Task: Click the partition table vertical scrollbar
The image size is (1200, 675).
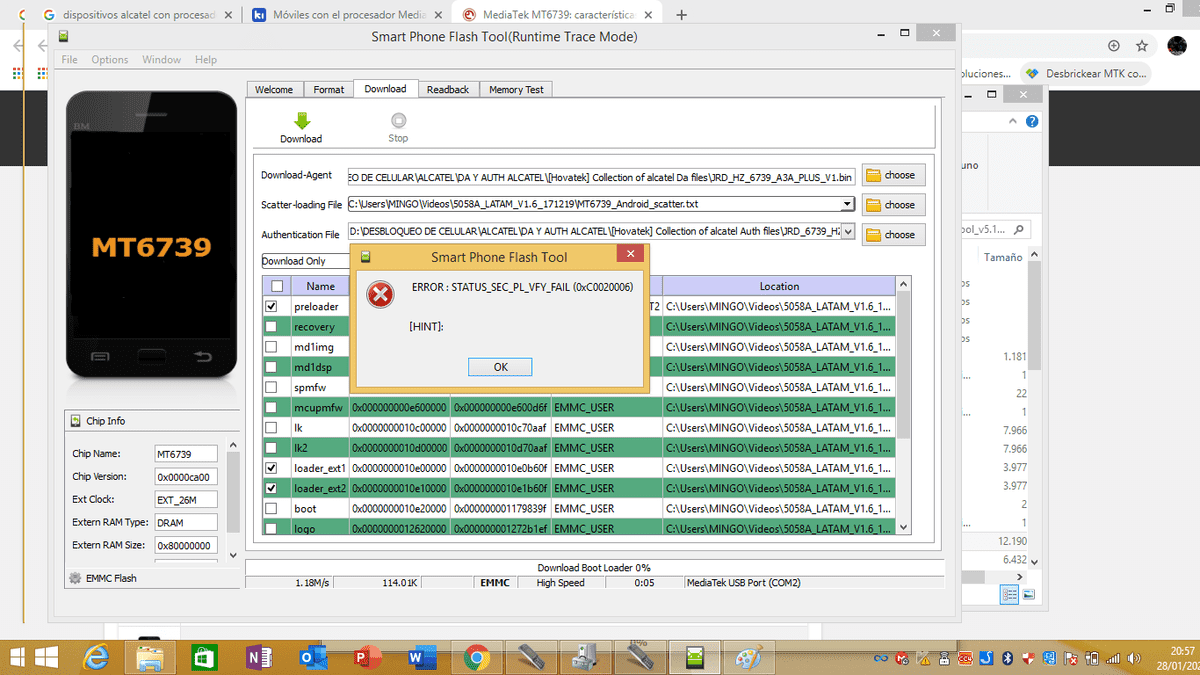Action: tap(904, 366)
